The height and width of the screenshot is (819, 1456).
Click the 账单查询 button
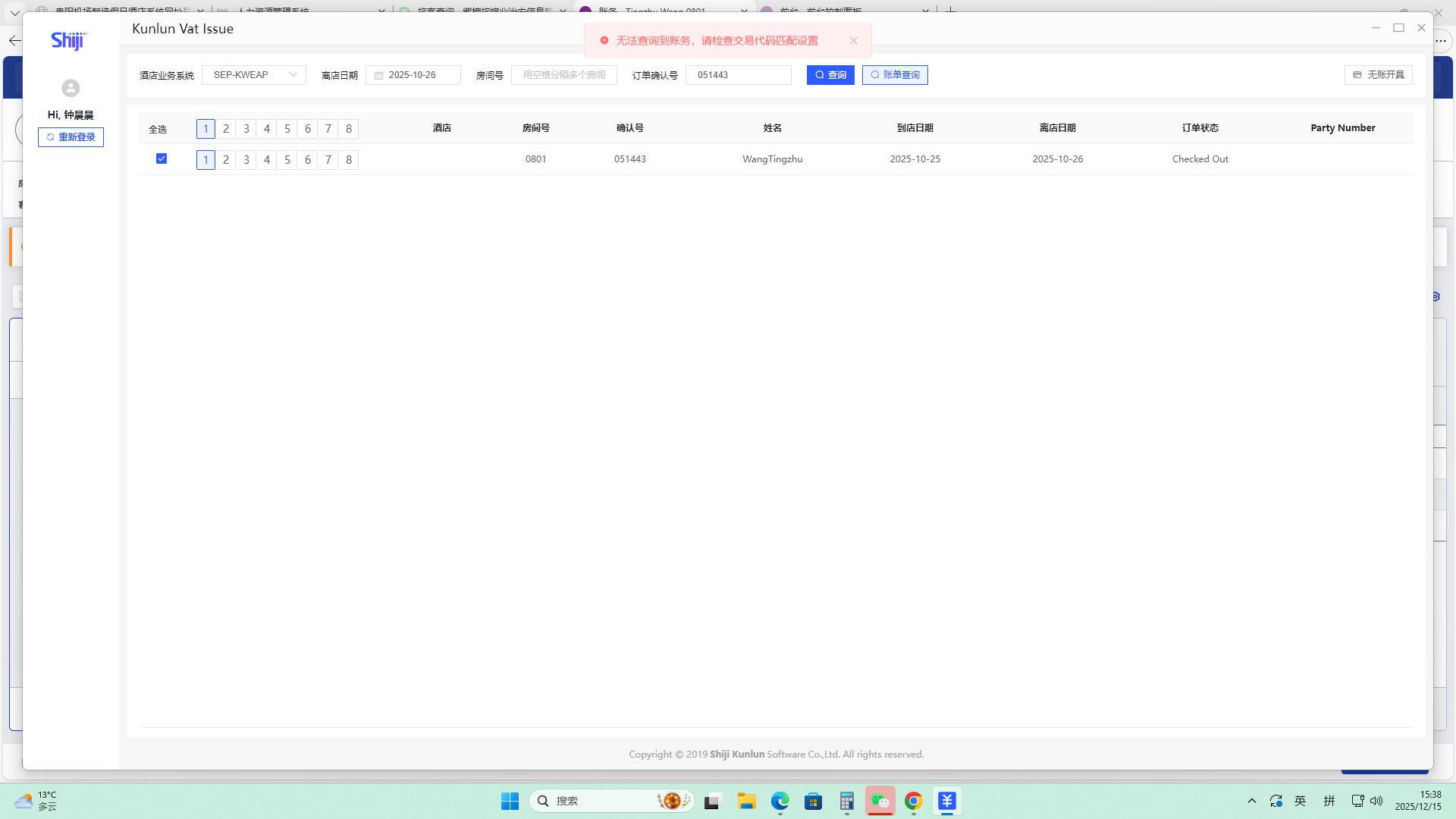[x=895, y=75]
